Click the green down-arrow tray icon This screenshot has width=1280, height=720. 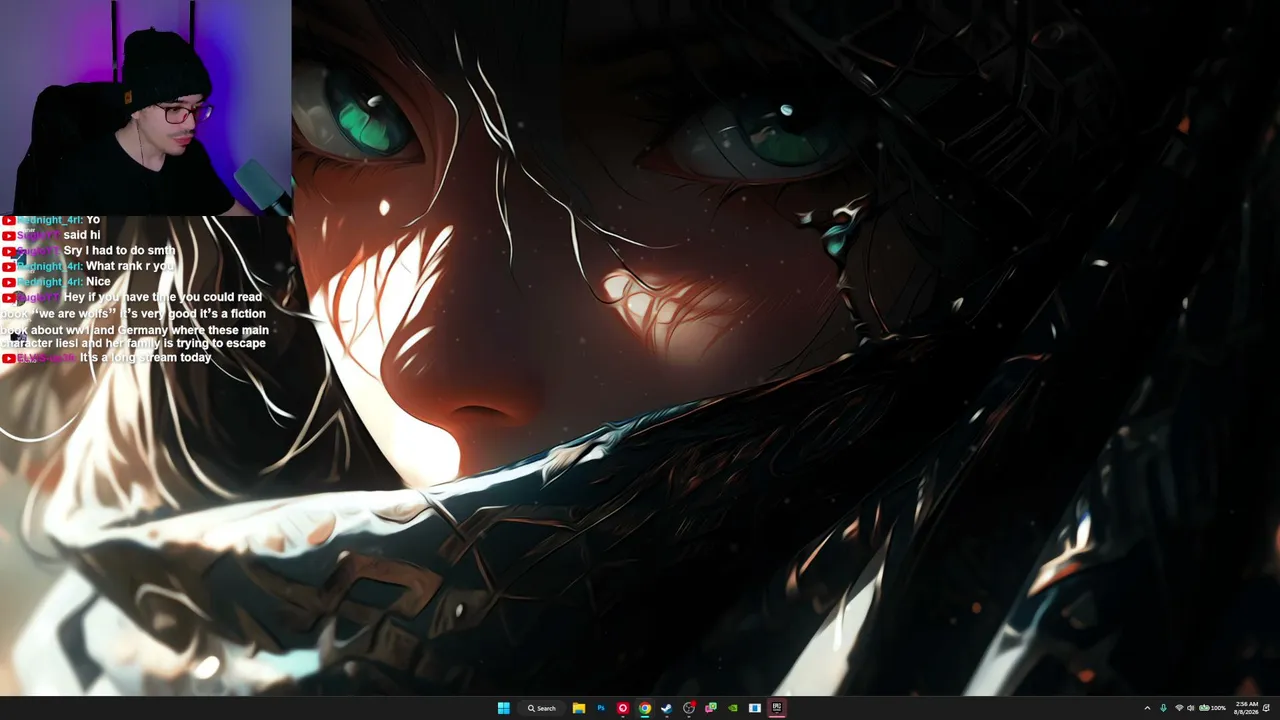tap(1163, 708)
